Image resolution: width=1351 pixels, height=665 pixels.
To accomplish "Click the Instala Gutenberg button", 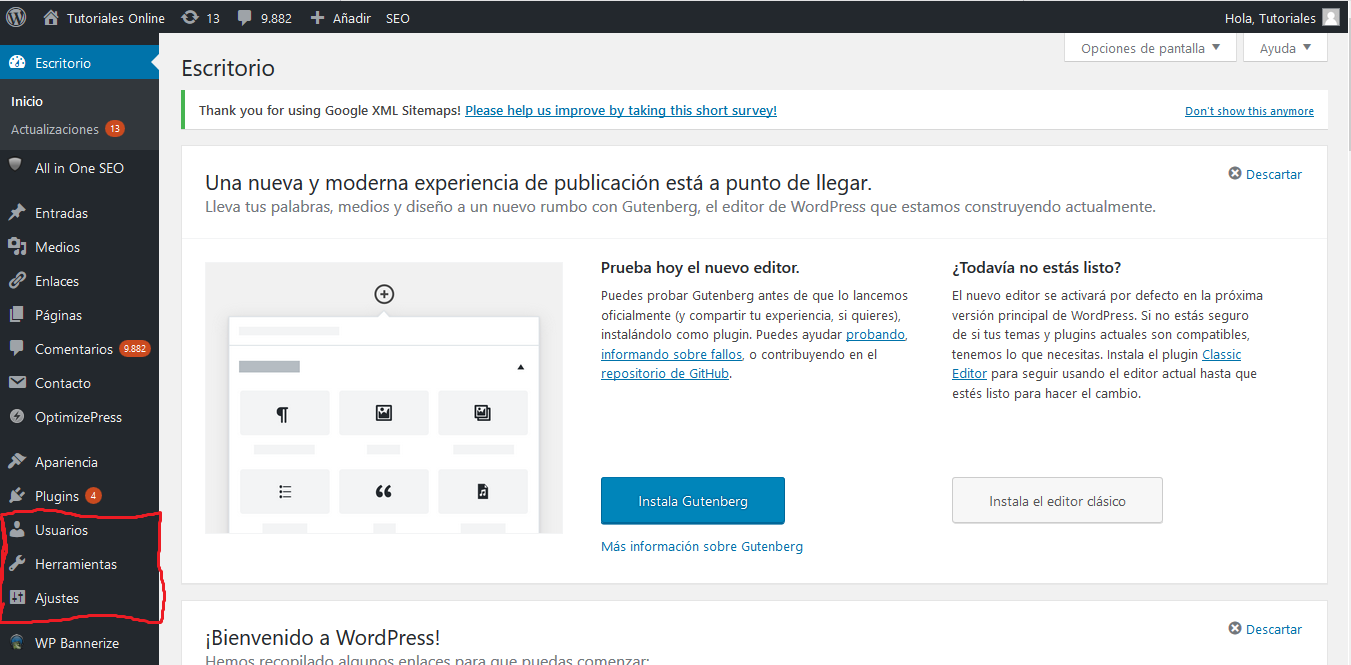I will (693, 501).
